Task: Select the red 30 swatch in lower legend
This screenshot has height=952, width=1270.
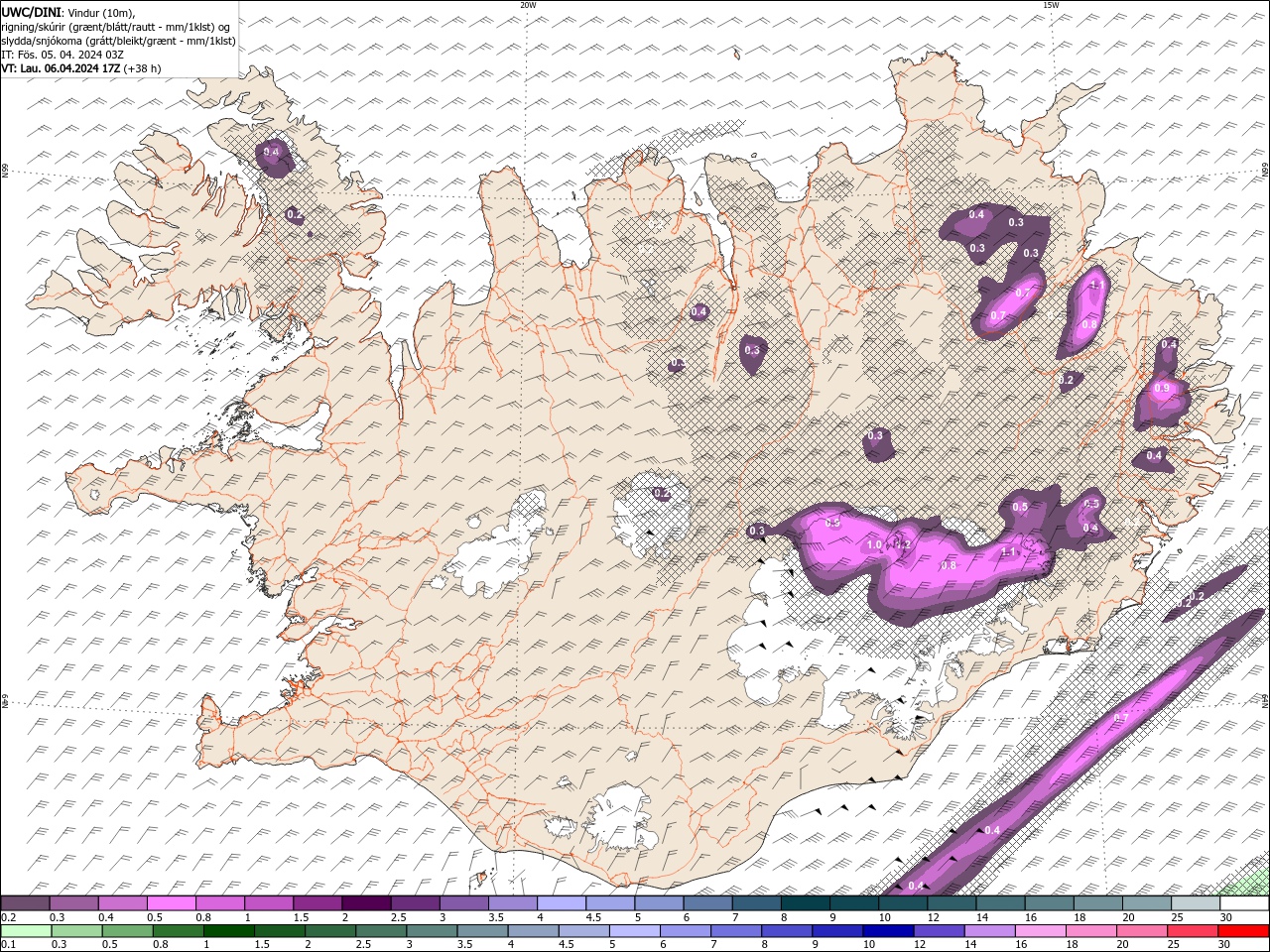Action: [x=1244, y=931]
